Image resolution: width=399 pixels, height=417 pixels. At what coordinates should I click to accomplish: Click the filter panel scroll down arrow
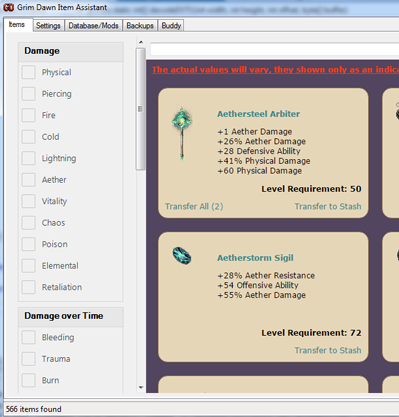coord(141,387)
